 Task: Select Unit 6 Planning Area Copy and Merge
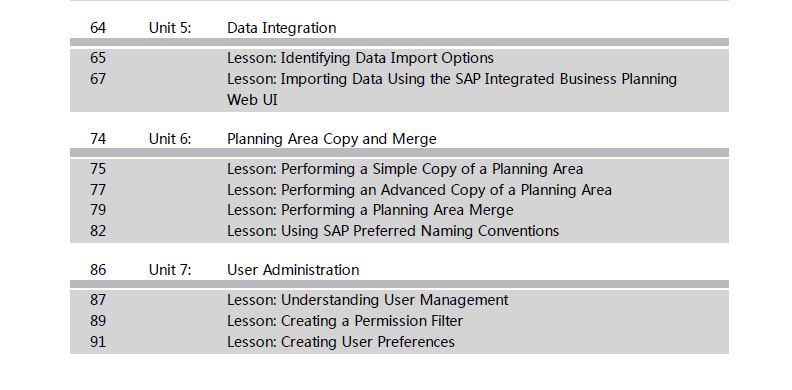coord(332,139)
